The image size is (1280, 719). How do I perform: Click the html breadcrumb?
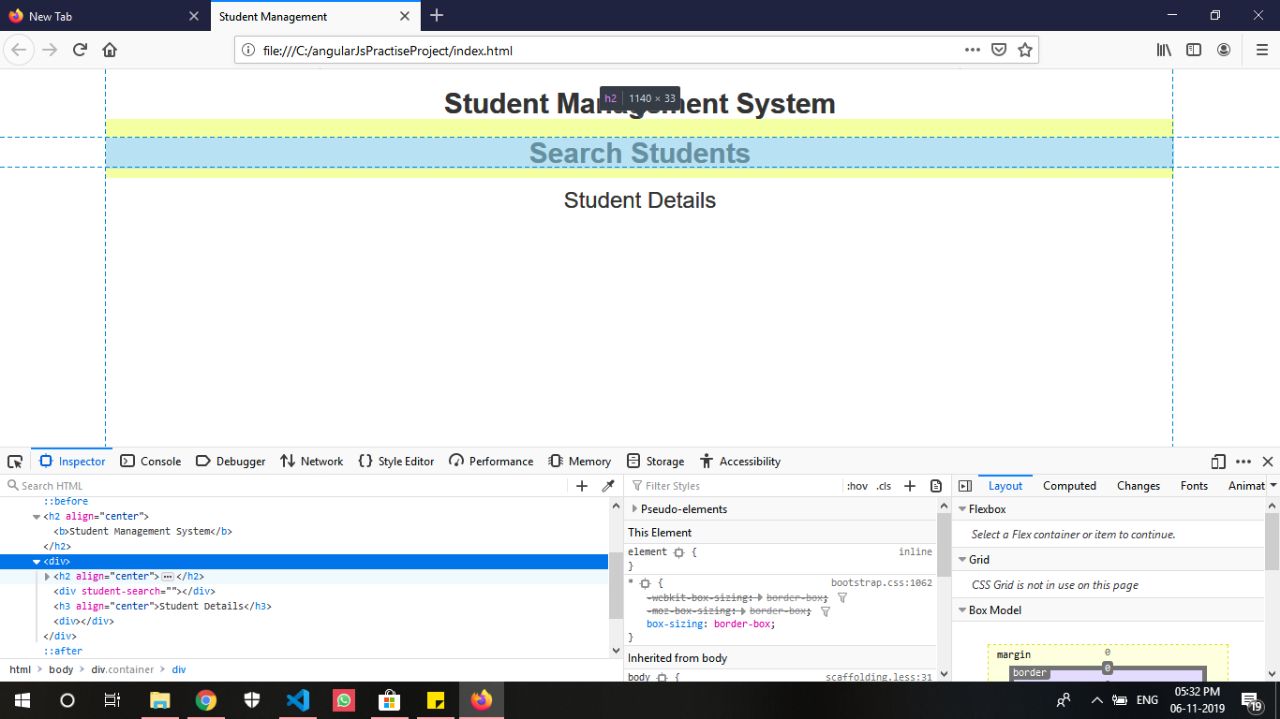20,669
